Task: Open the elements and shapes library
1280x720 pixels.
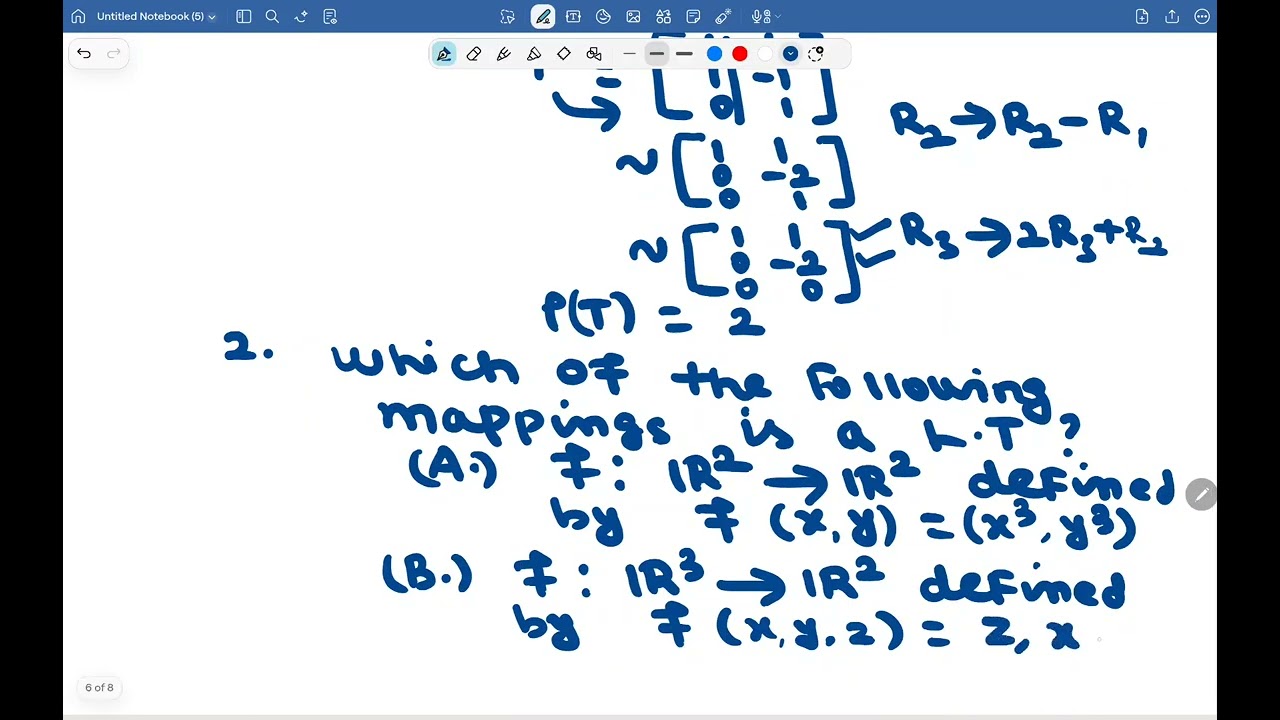Action: 663,16
